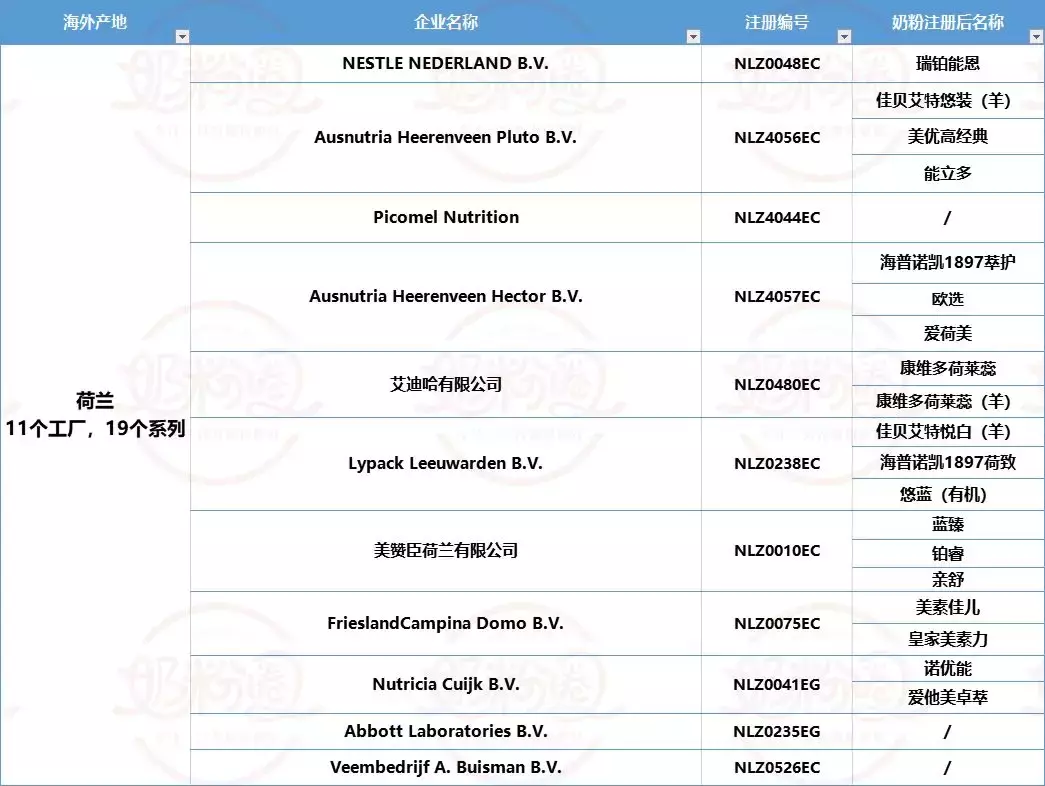Select product cell 佳贝艾特悠装（羊）
The height and width of the screenshot is (786, 1045).
tap(948, 101)
